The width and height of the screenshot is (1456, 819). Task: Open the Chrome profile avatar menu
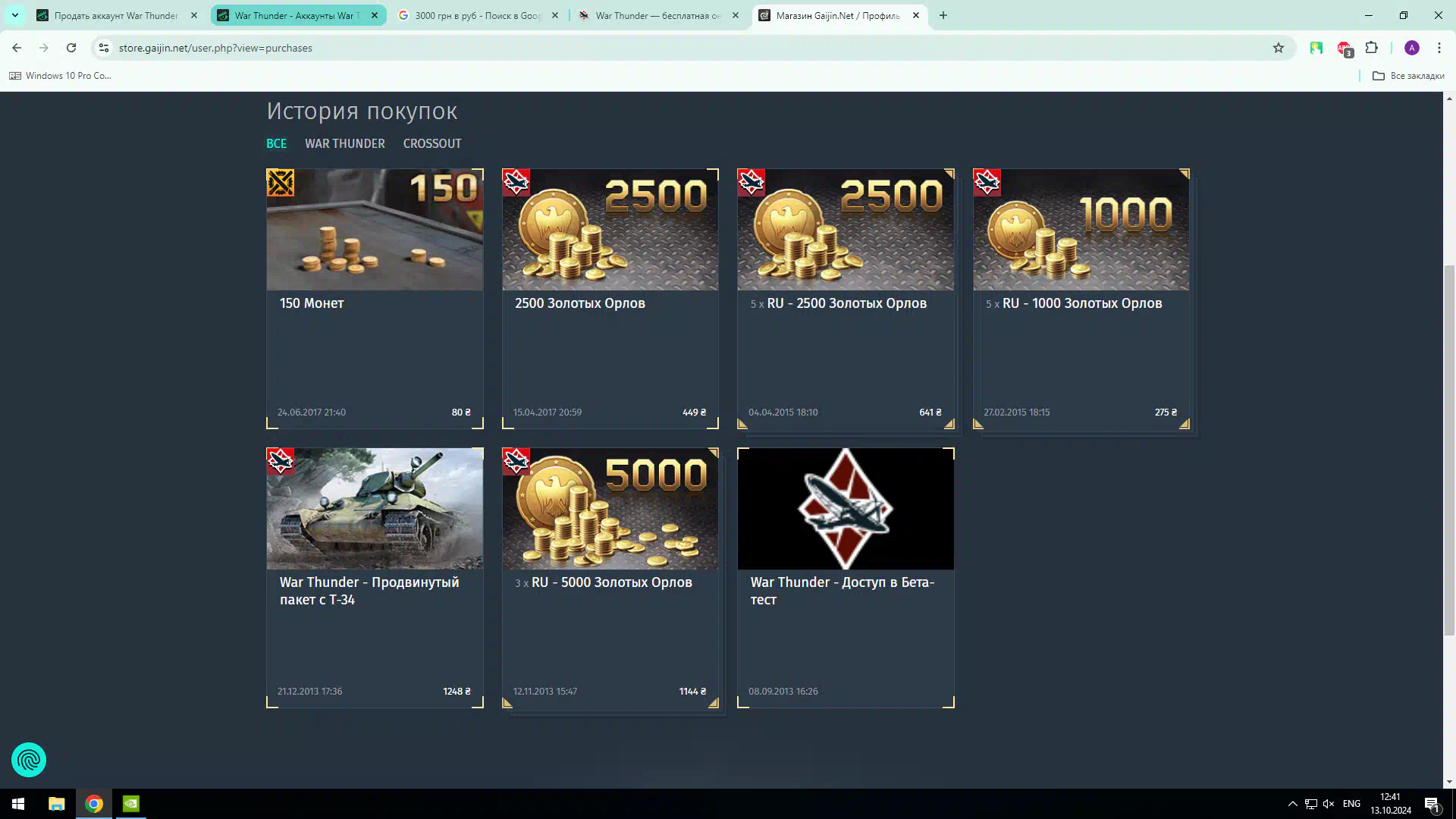tap(1412, 48)
